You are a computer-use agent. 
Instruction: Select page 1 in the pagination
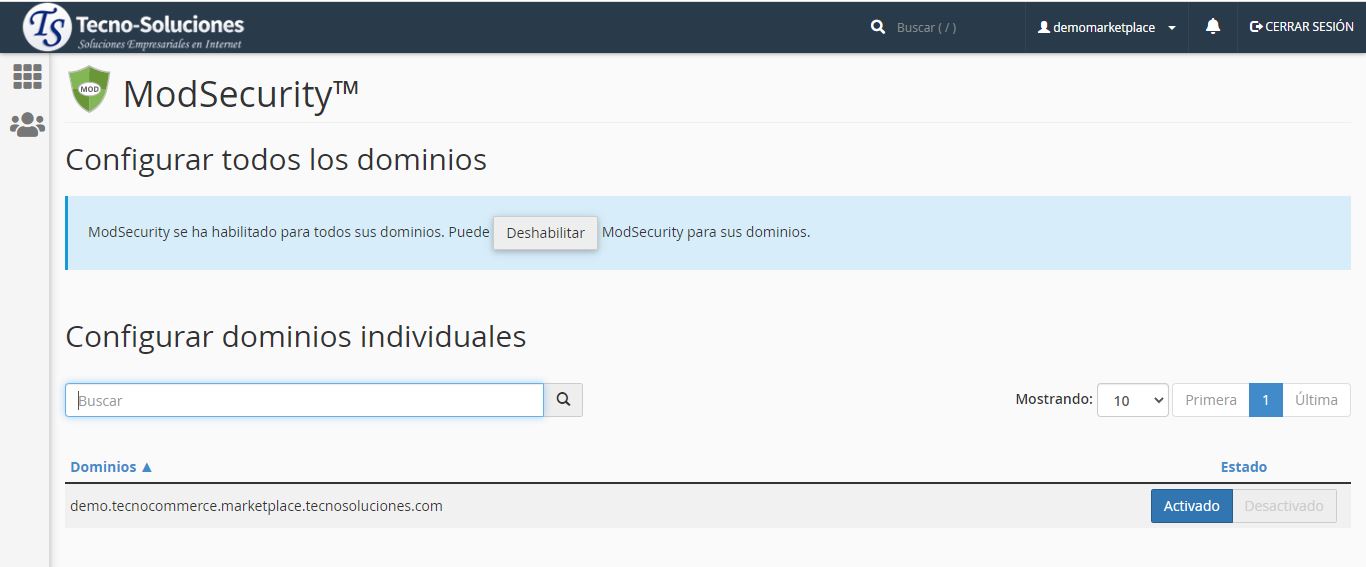click(x=1265, y=400)
